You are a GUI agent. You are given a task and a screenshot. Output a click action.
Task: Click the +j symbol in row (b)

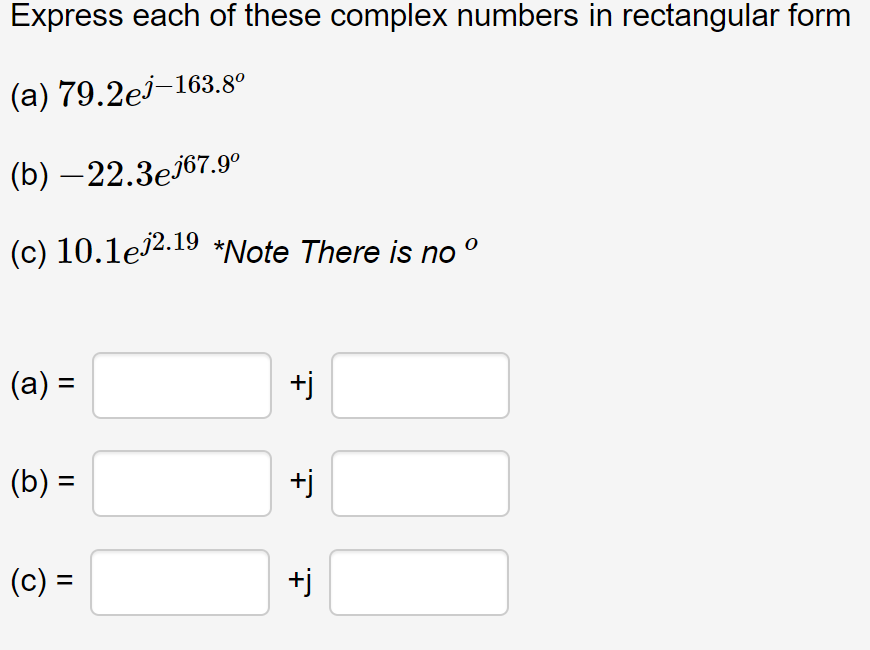coord(302,483)
